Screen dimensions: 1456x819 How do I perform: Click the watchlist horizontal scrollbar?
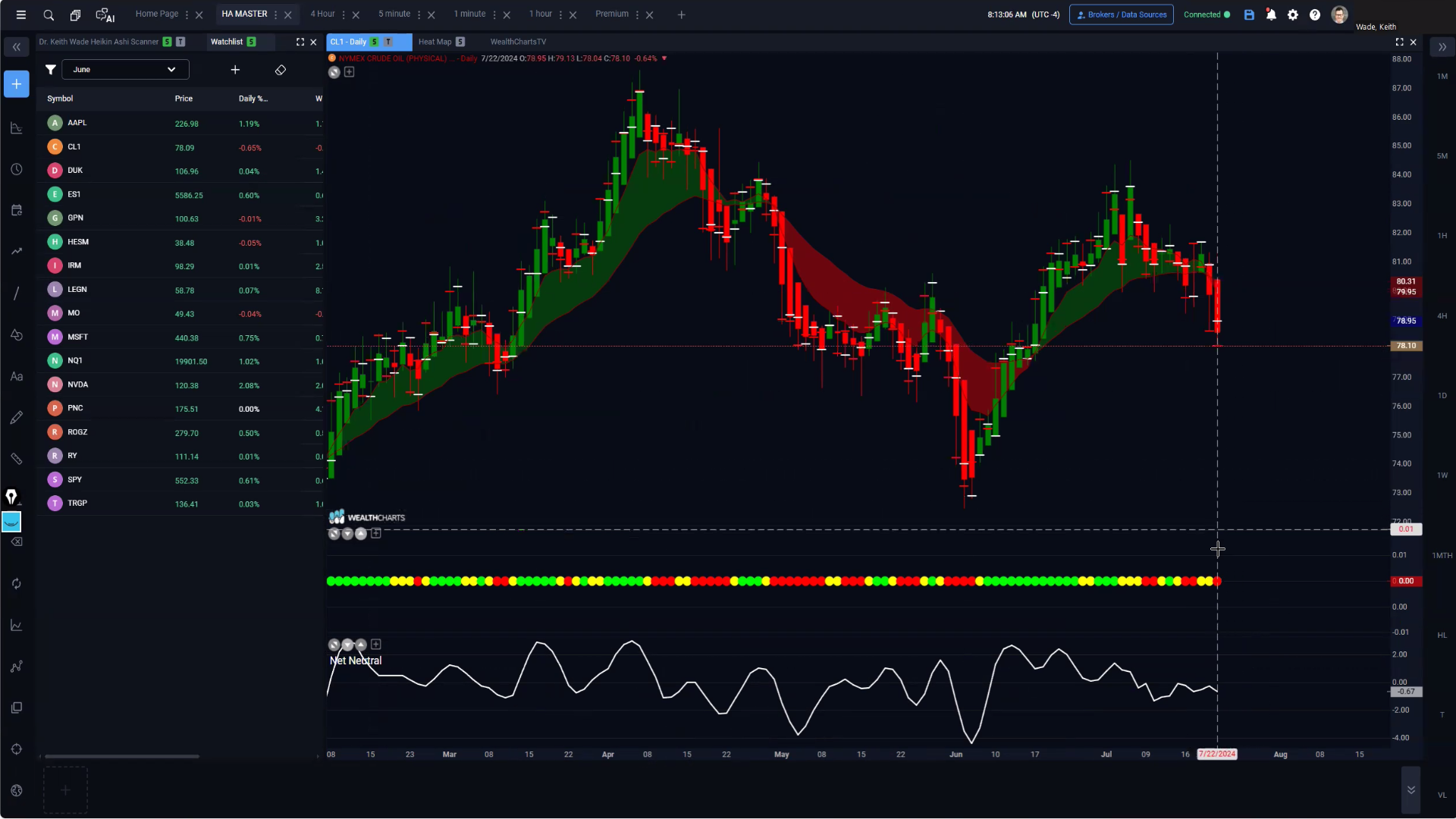click(122, 756)
